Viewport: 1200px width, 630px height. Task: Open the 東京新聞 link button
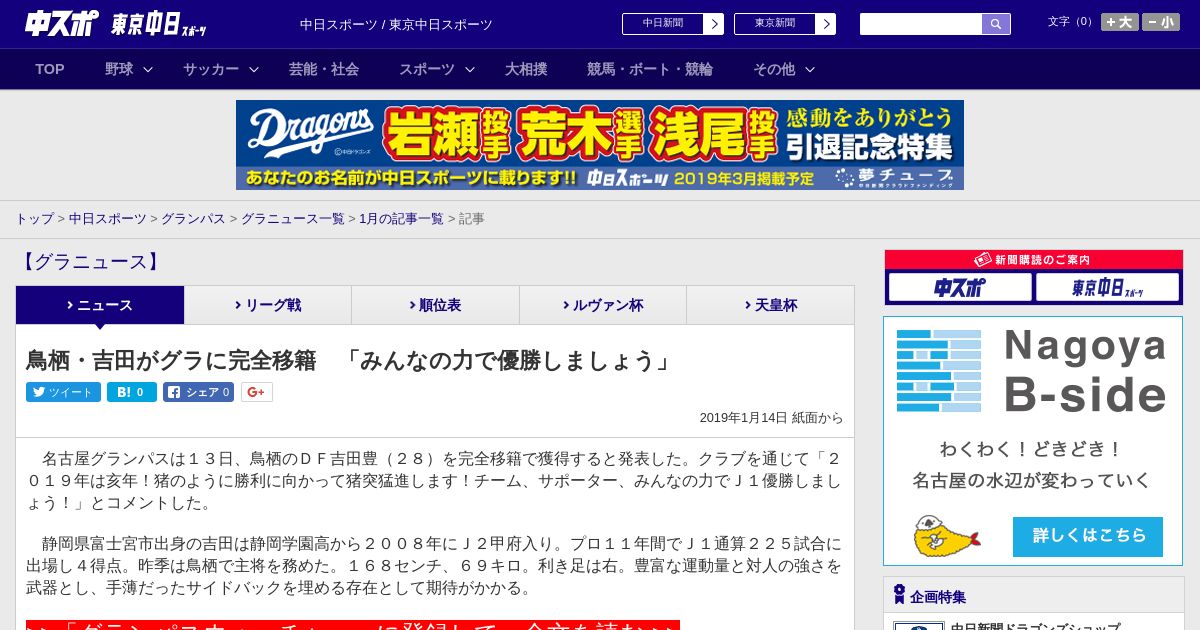[x=784, y=24]
